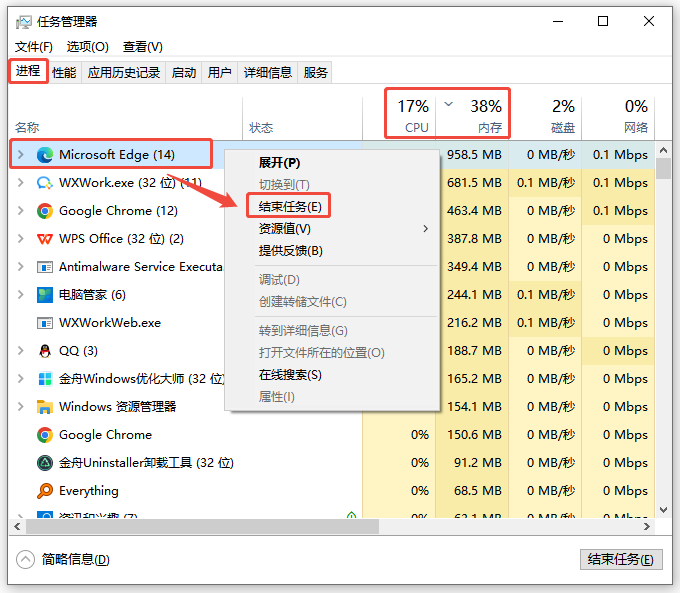Sort by the CPU column header

(x=399, y=116)
